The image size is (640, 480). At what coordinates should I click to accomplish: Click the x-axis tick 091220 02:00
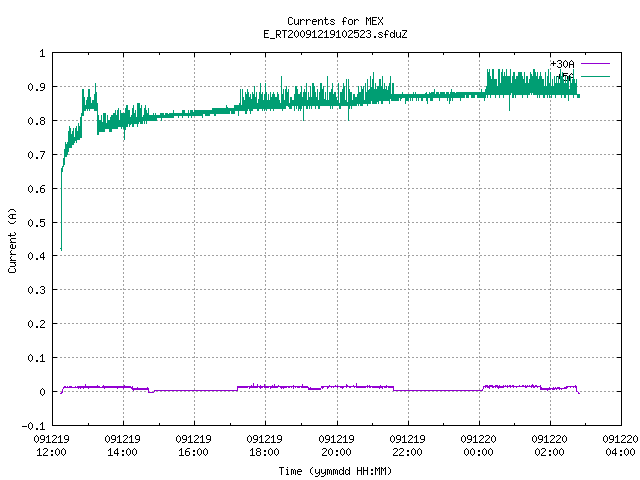pos(549,446)
